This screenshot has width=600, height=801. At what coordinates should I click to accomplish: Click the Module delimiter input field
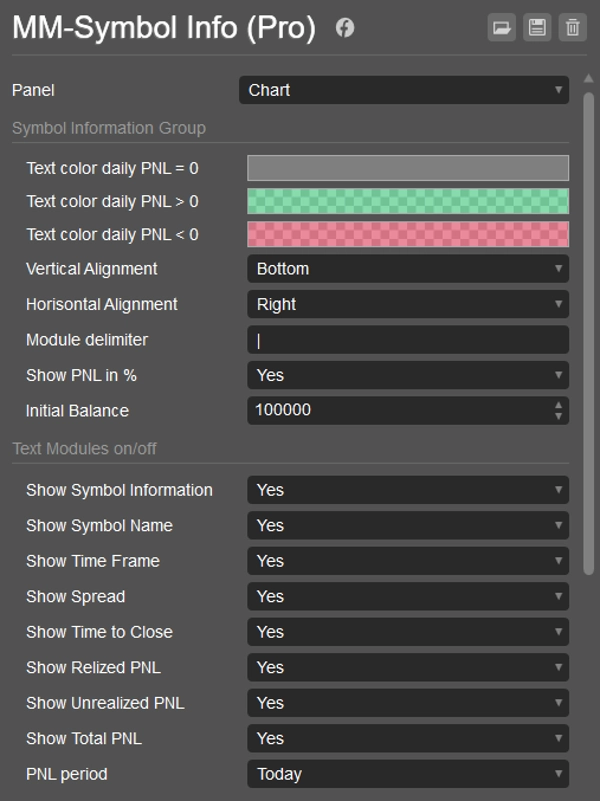coord(407,340)
